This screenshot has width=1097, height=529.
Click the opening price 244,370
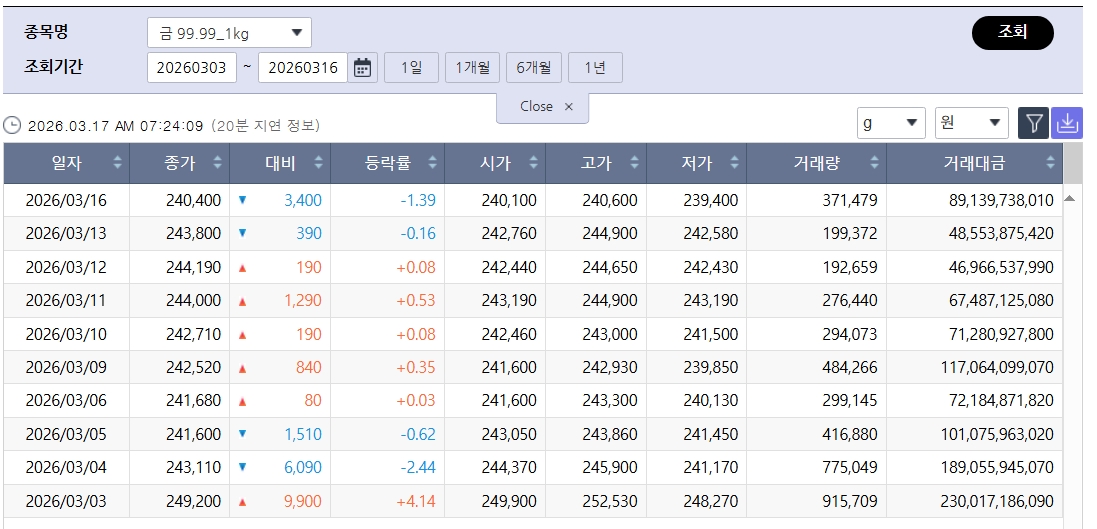pyautogui.click(x=509, y=467)
